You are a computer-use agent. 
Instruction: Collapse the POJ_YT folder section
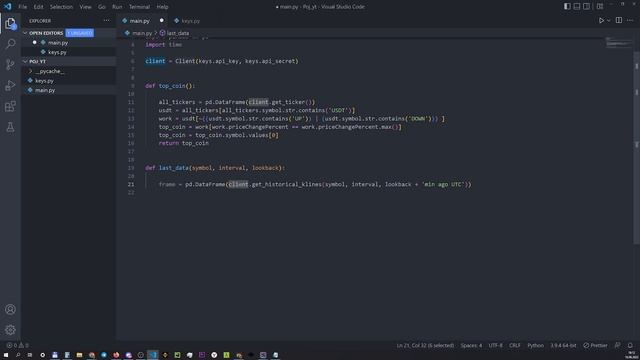click(25, 62)
